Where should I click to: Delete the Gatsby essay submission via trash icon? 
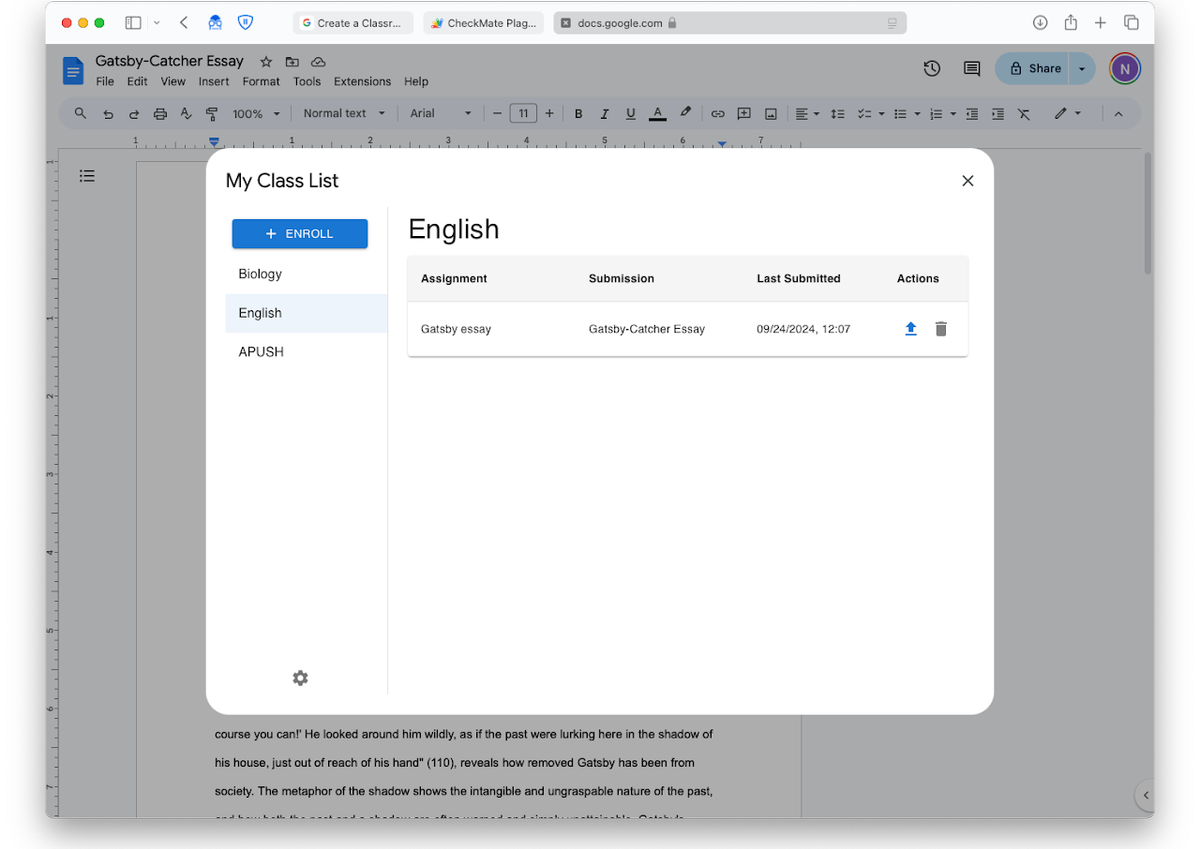tap(940, 328)
